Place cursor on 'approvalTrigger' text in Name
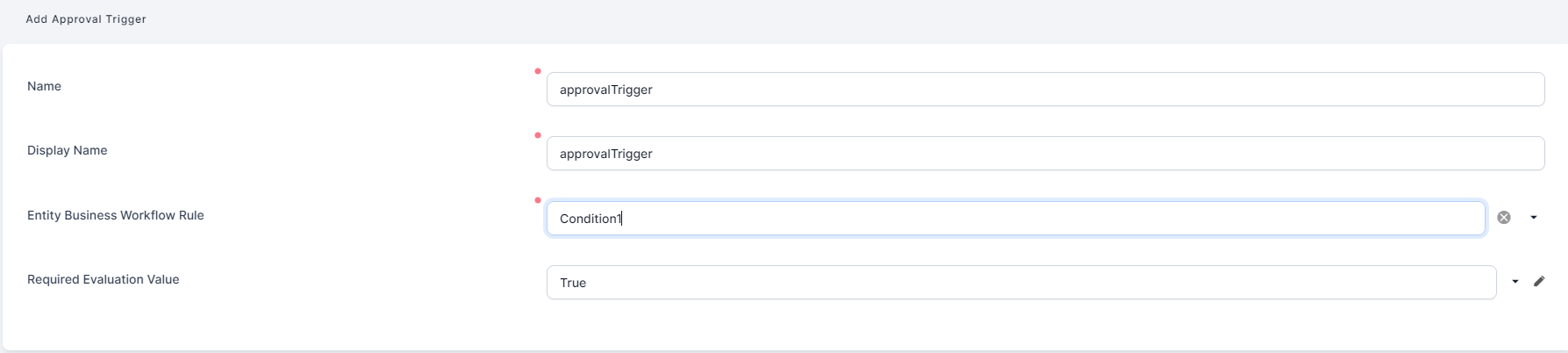 click(605, 90)
